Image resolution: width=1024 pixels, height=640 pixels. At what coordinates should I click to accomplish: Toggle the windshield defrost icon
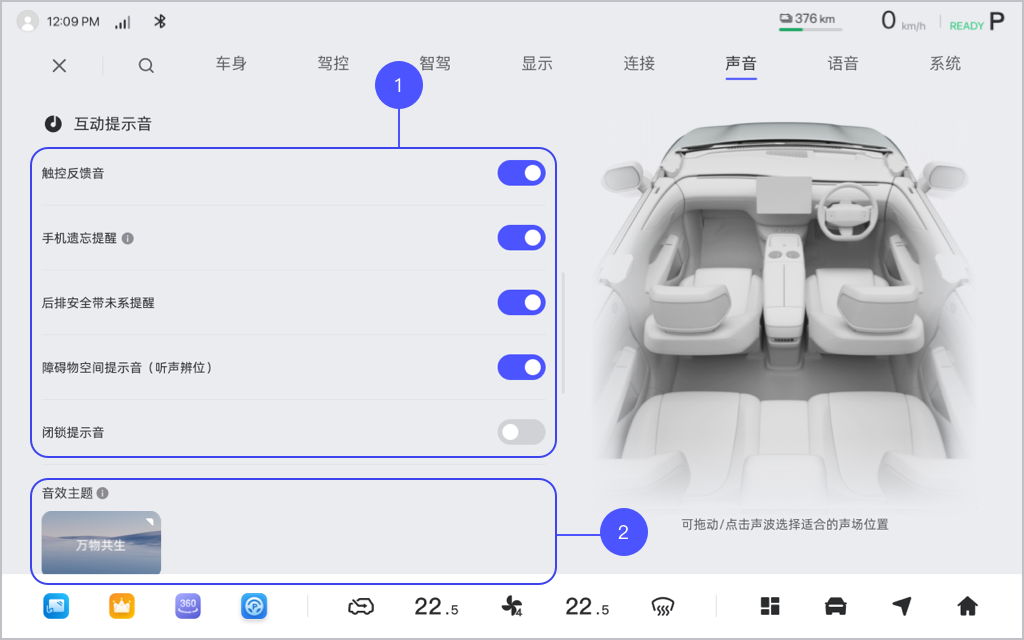click(663, 607)
